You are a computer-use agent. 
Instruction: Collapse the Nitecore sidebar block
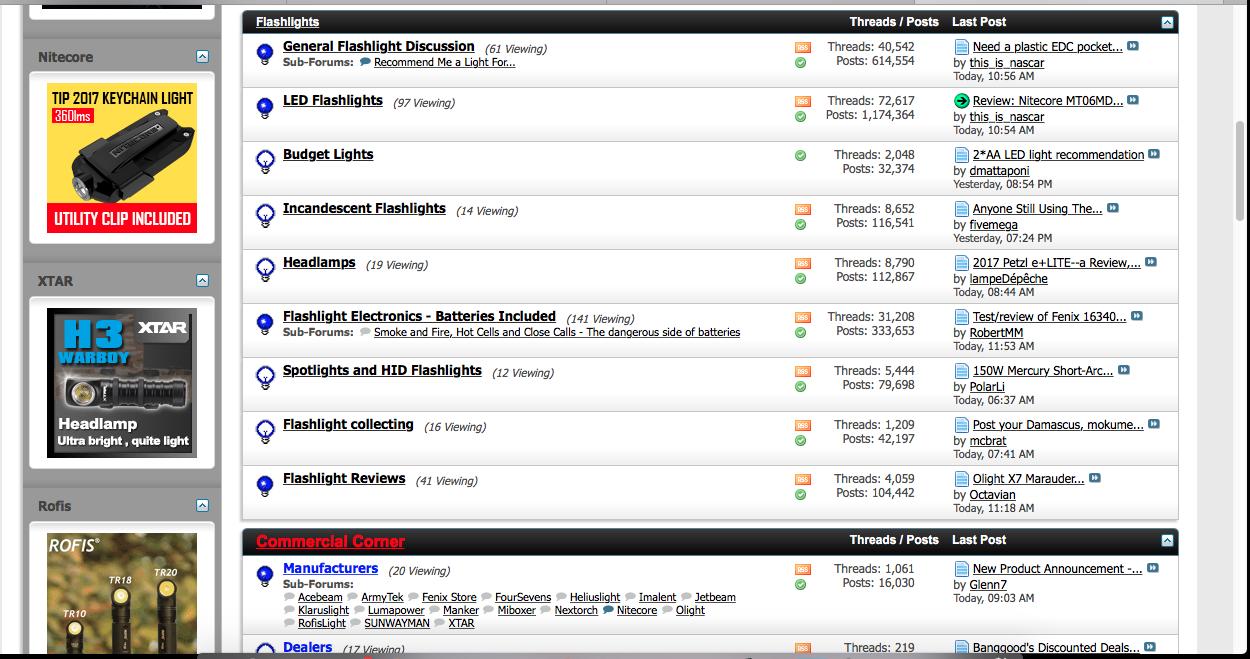203,57
